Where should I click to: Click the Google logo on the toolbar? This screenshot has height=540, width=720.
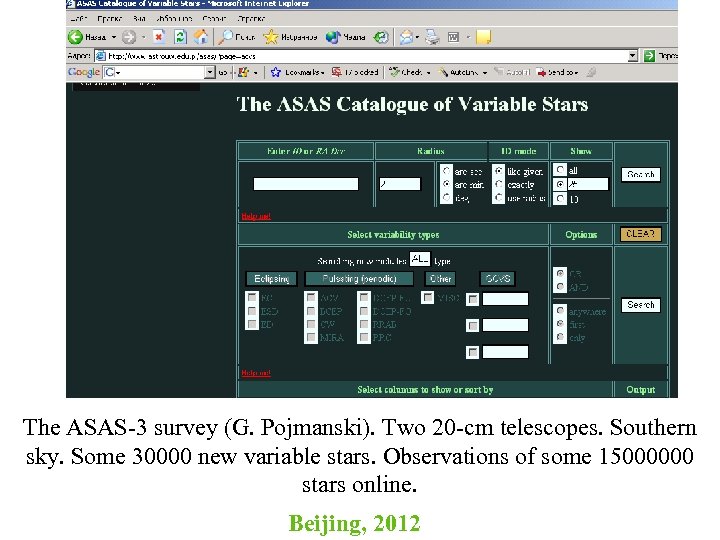pos(84,72)
